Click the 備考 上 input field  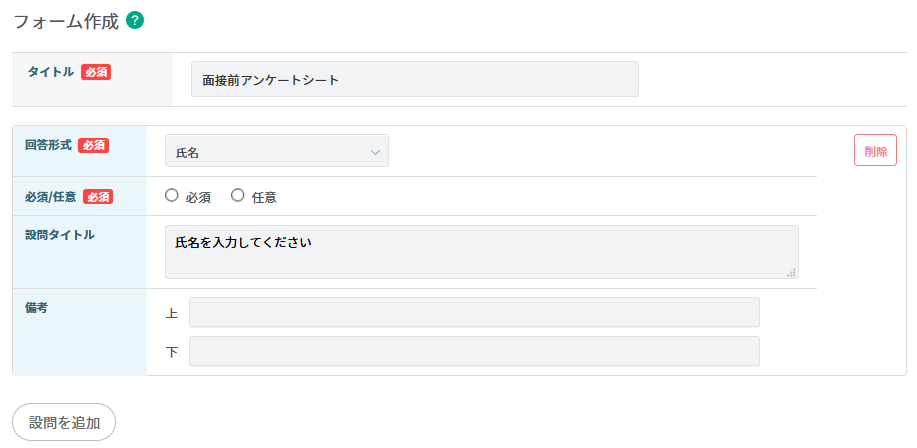click(x=474, y=313)
